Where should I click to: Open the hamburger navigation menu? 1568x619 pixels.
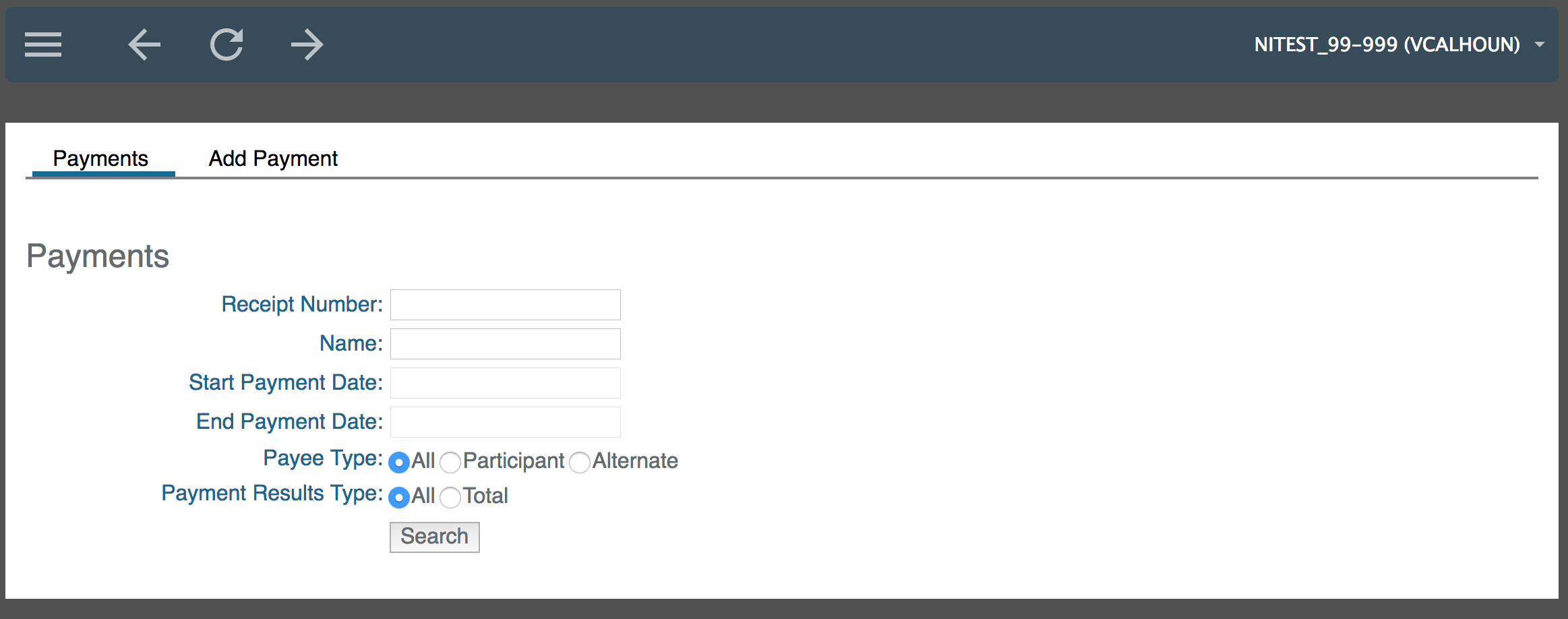pos(42,44)
